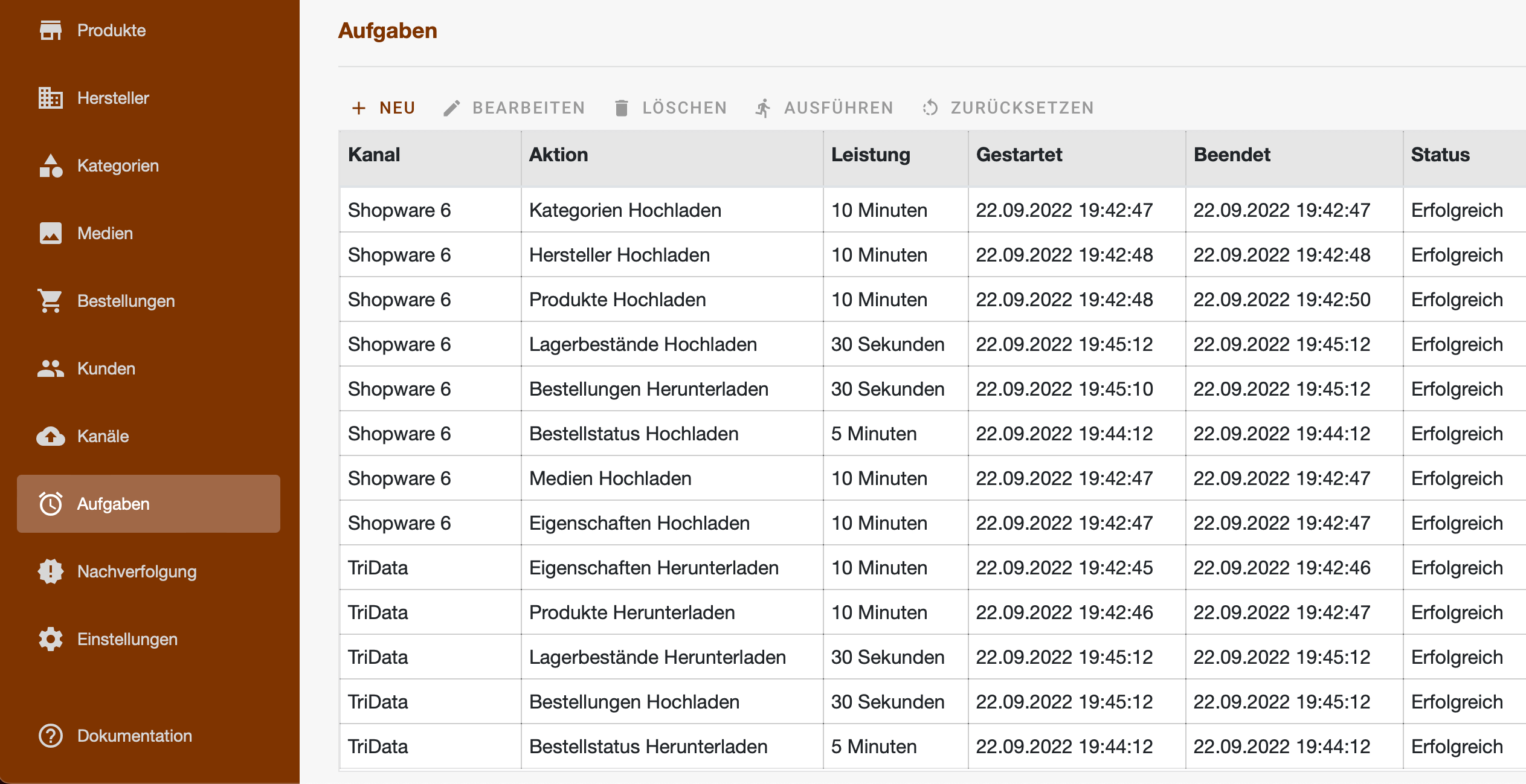Click the Bestellungen shopping cart icon
Screen dimensions: 1526x784
pos(50,301)
